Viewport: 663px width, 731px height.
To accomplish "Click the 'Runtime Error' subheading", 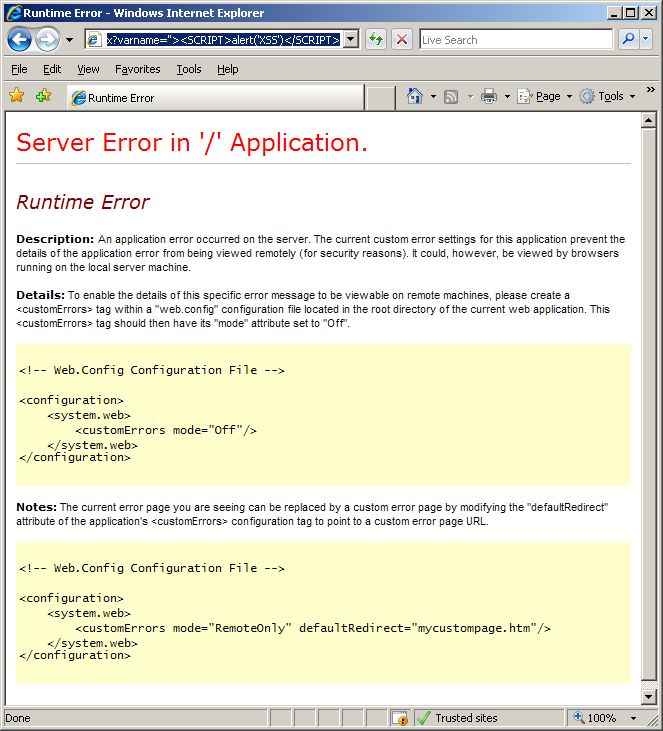I will tap(83, 202).
